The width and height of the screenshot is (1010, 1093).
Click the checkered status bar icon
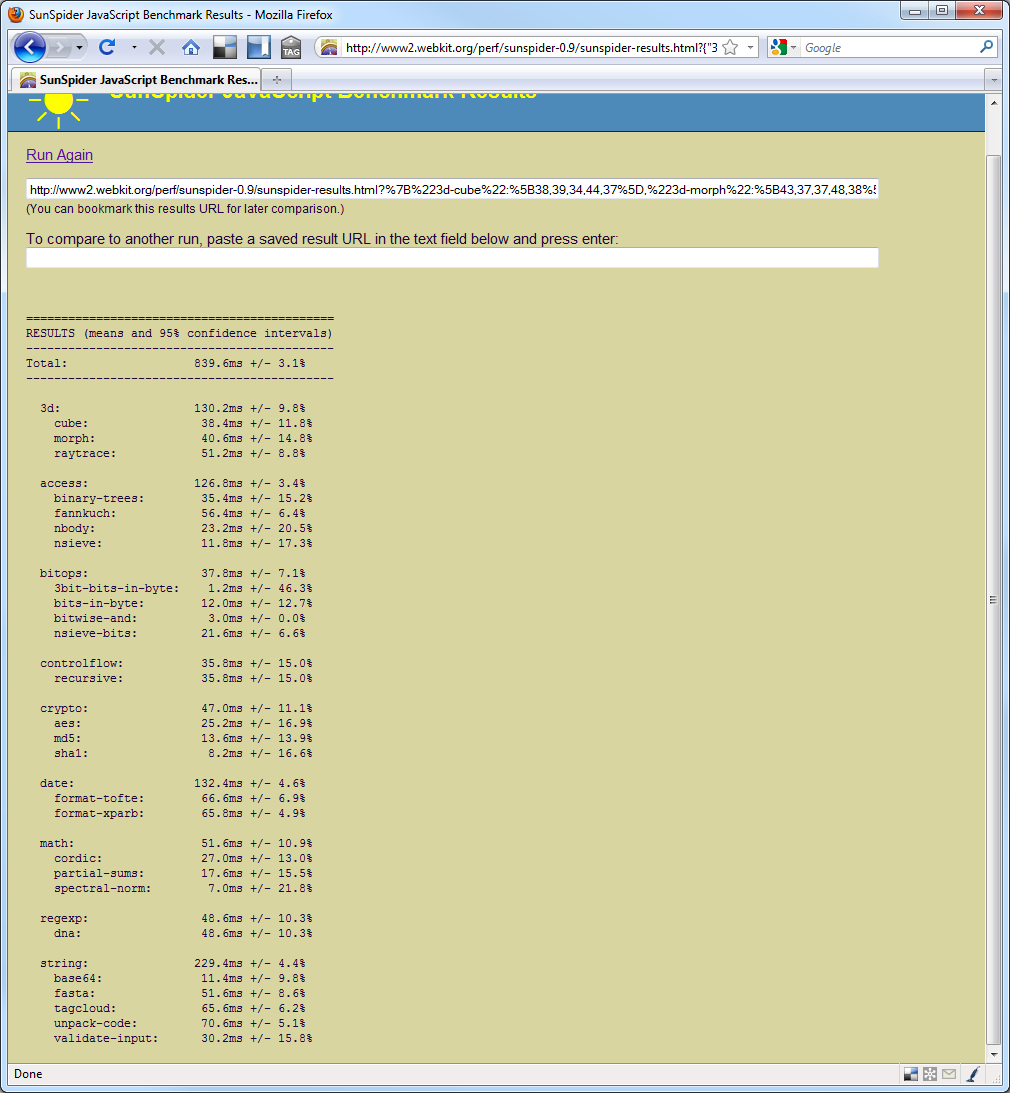coord(910,1073)
